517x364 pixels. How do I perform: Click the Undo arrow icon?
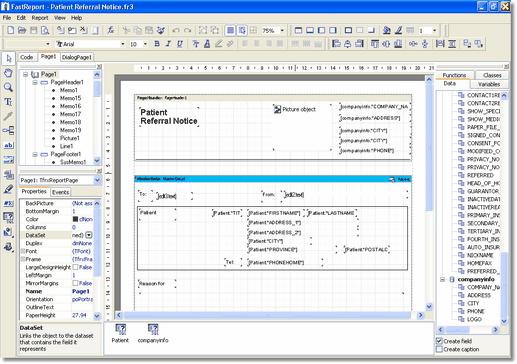[x=176, y=30]
